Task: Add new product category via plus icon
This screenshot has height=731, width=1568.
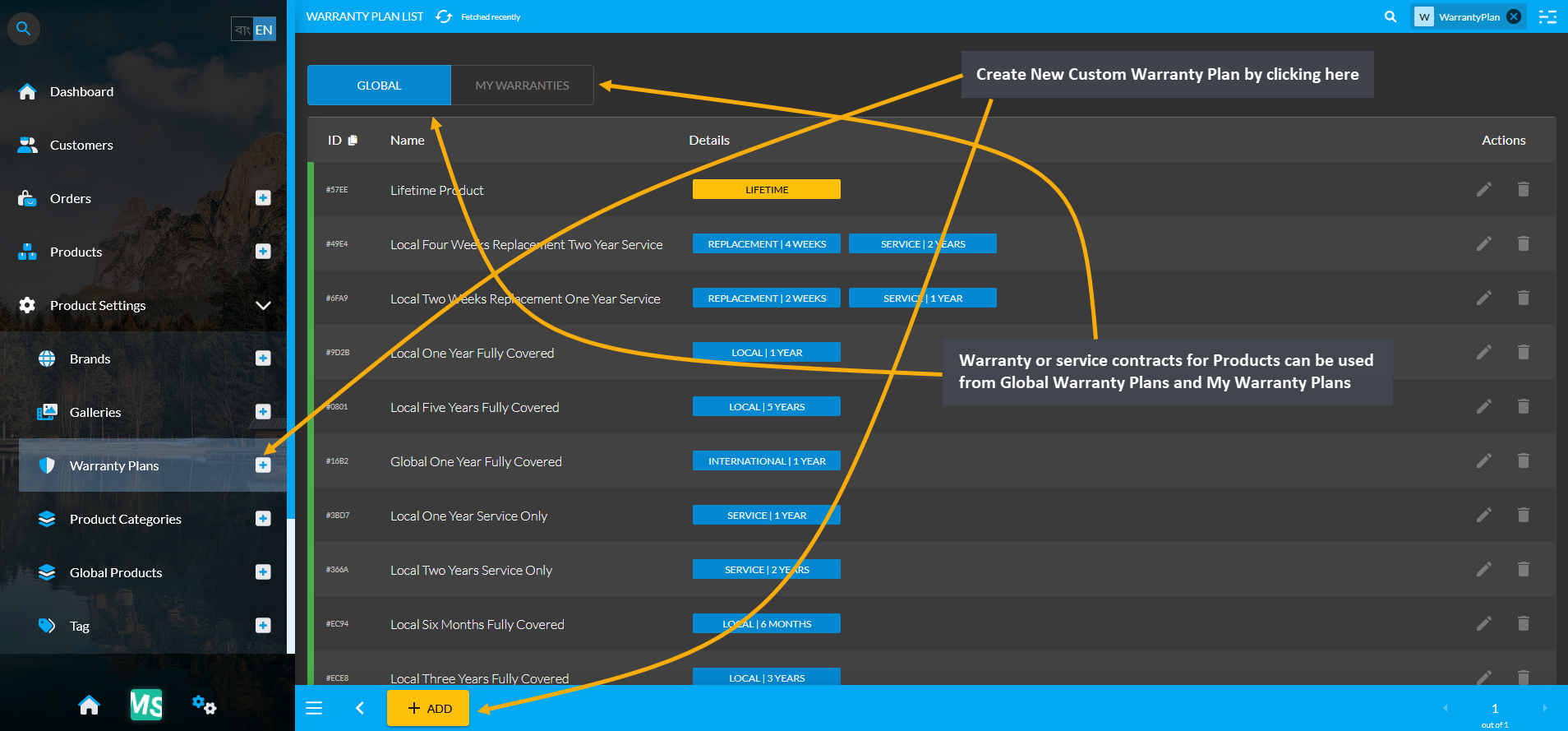Action: [263, 518]
